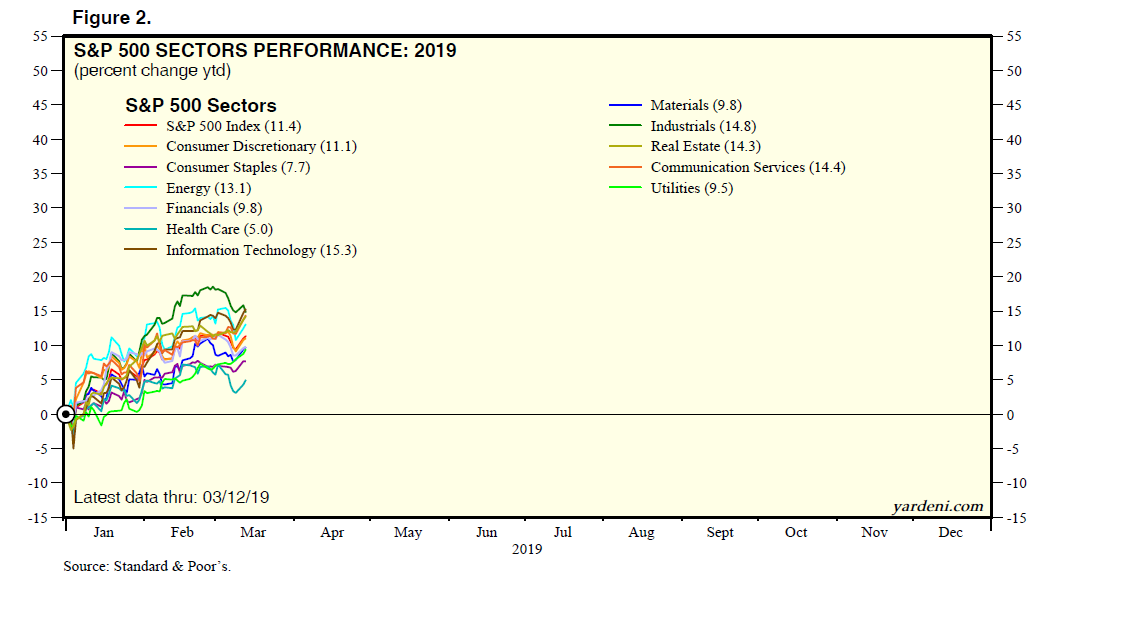
Task: Select the Information Technology (15.3) legend label
Action: [261, 250]
